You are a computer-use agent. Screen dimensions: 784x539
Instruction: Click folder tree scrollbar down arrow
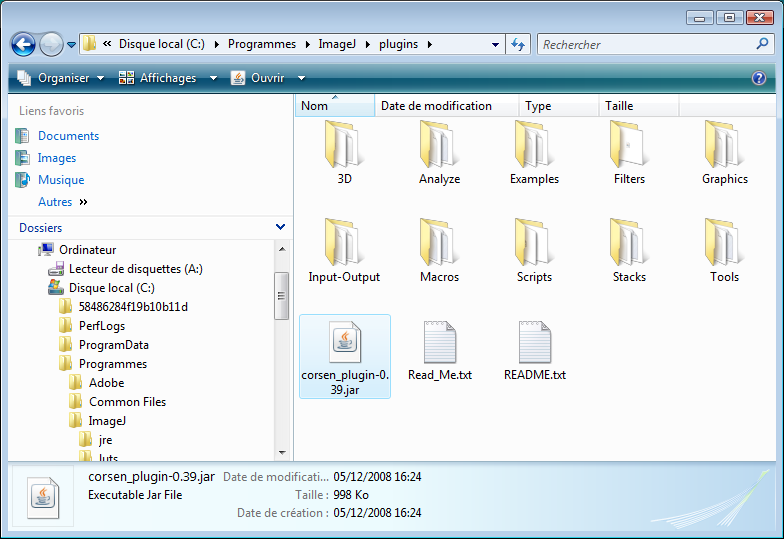tap(282, 452)
